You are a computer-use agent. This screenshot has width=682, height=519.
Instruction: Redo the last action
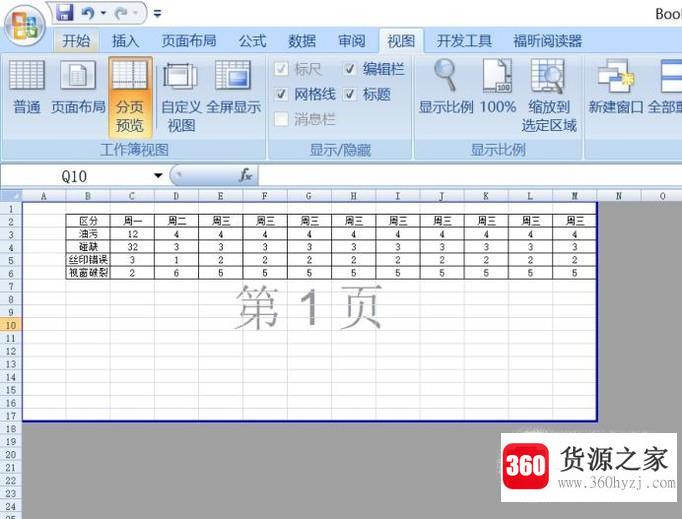(x=121, y=13)
